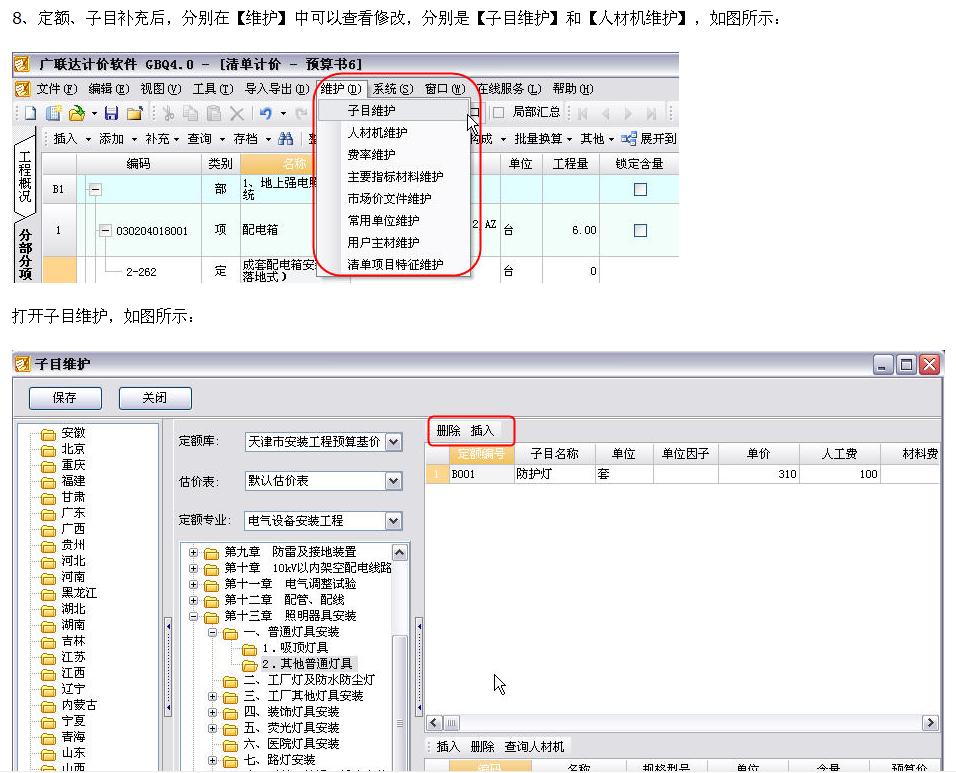
Task: Expand 第九章 防雷及接地装置 node
Action: (193, 552)
